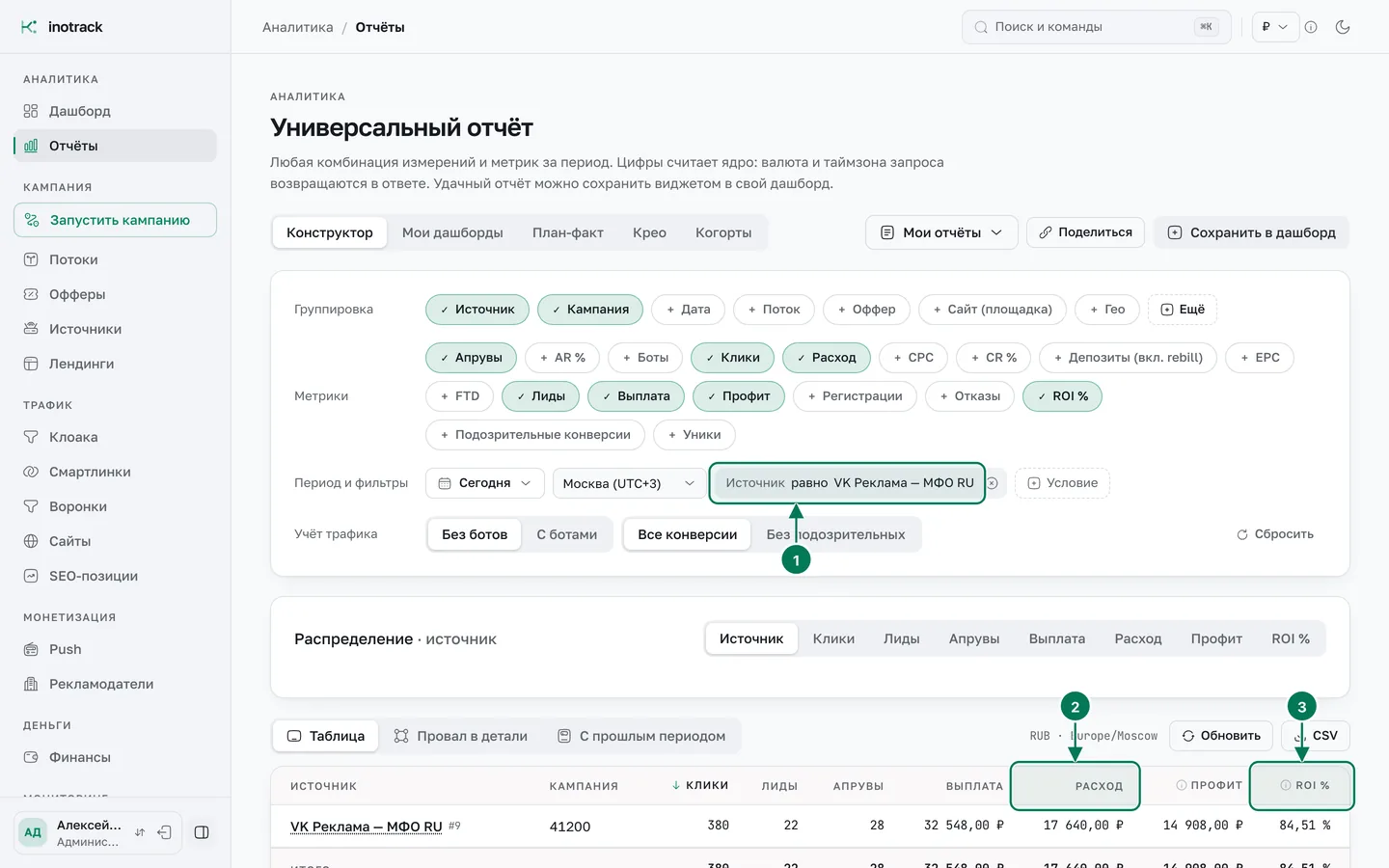Click the Источники icon in sidebar

tap(31, 329)
